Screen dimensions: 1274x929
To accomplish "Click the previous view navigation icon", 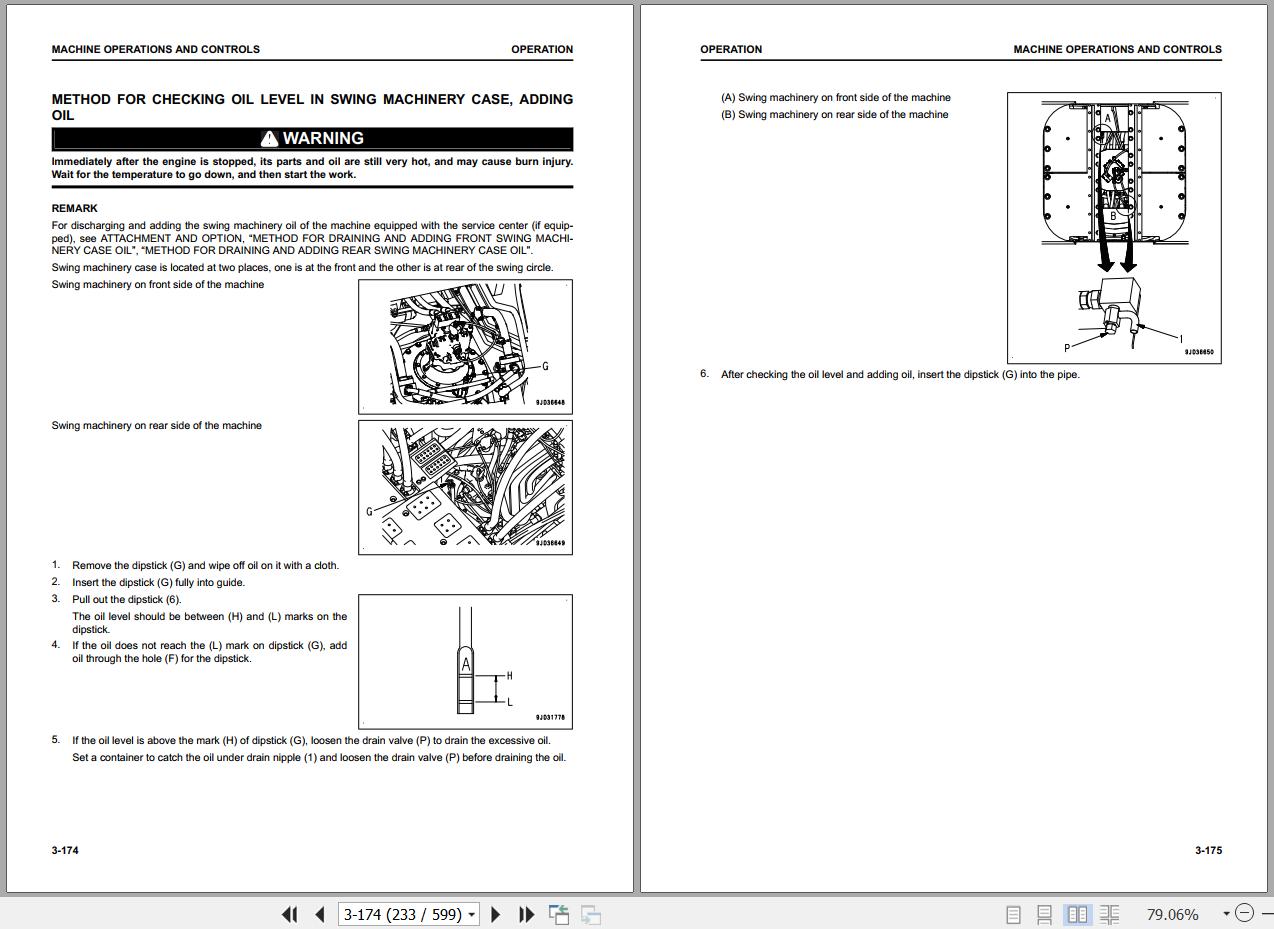I will tap(559, 914).
